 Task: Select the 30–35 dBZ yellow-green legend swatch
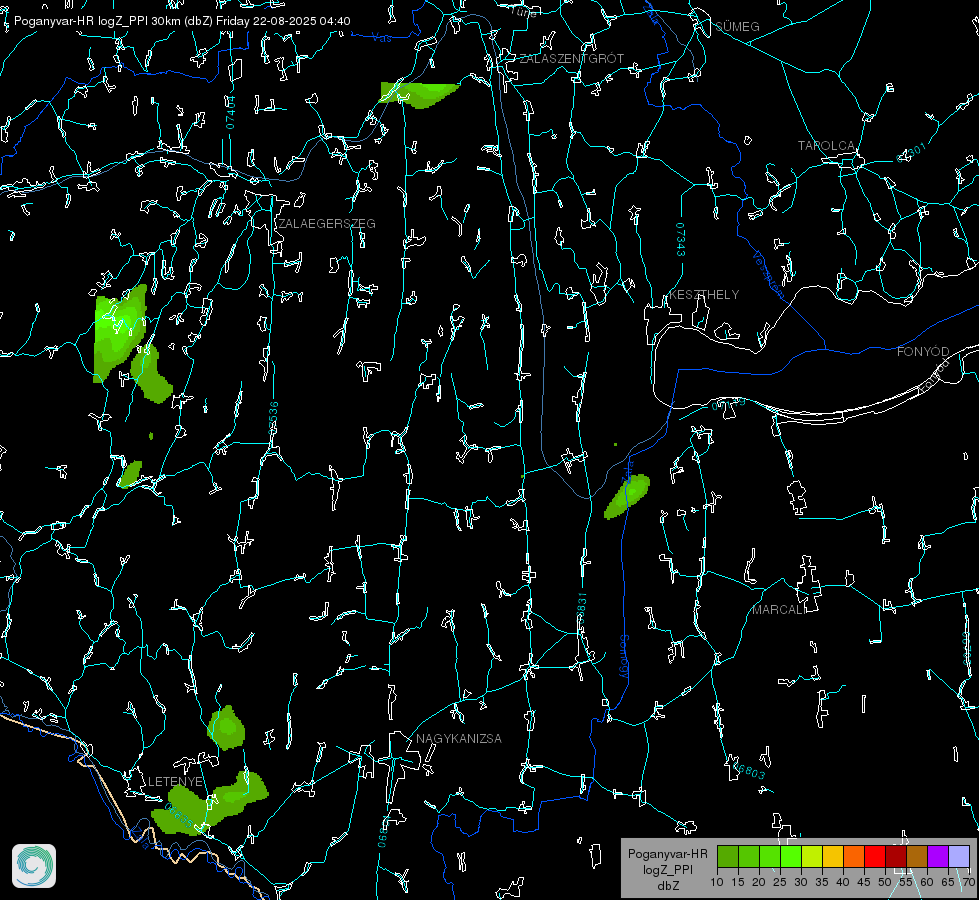812,856
